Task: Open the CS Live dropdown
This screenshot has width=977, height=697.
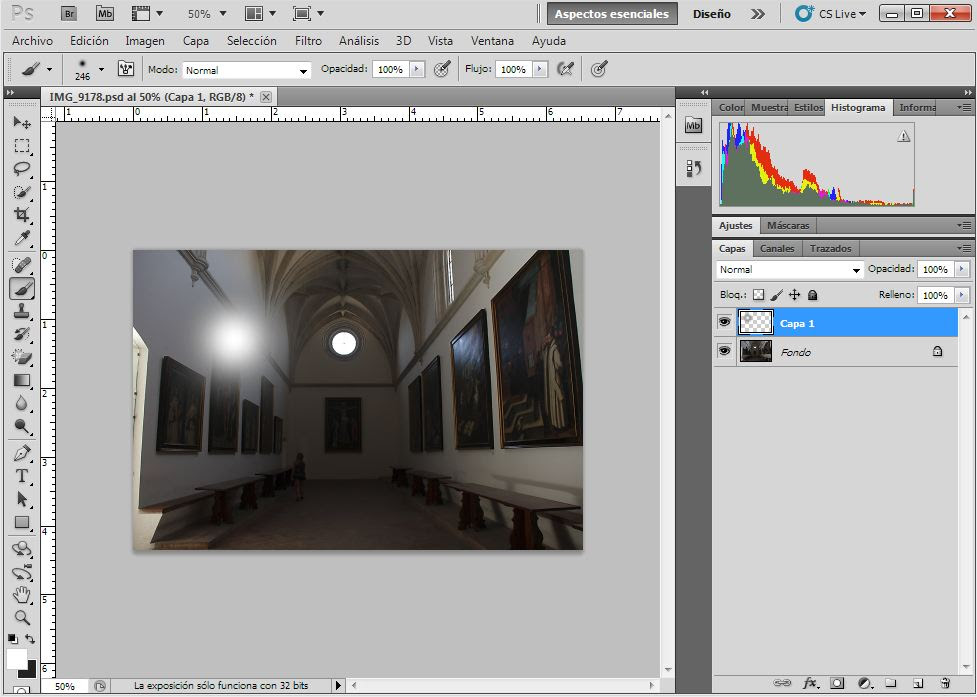Action: pos(831,14)
